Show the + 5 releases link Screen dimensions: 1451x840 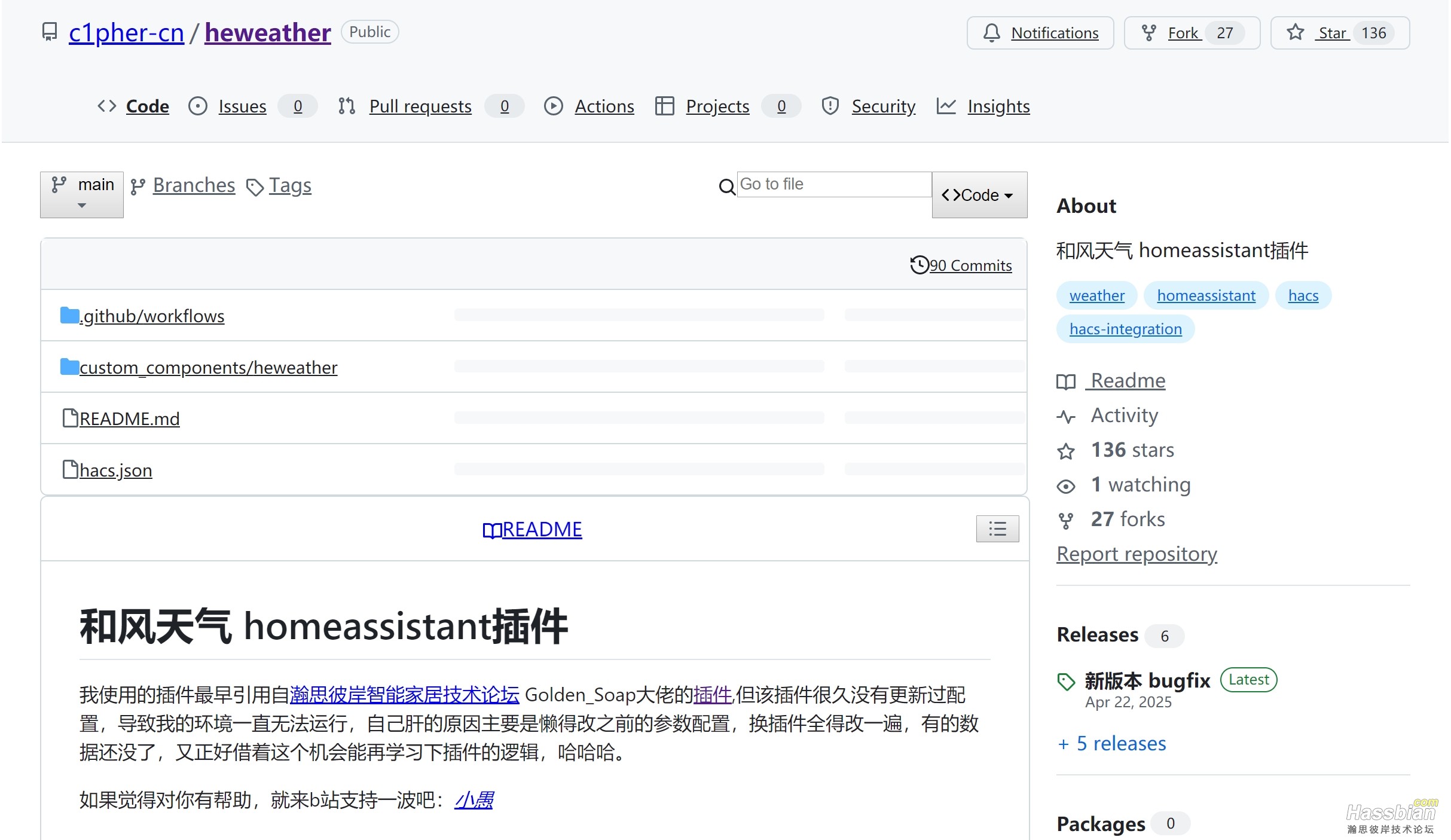[1111, 743]
